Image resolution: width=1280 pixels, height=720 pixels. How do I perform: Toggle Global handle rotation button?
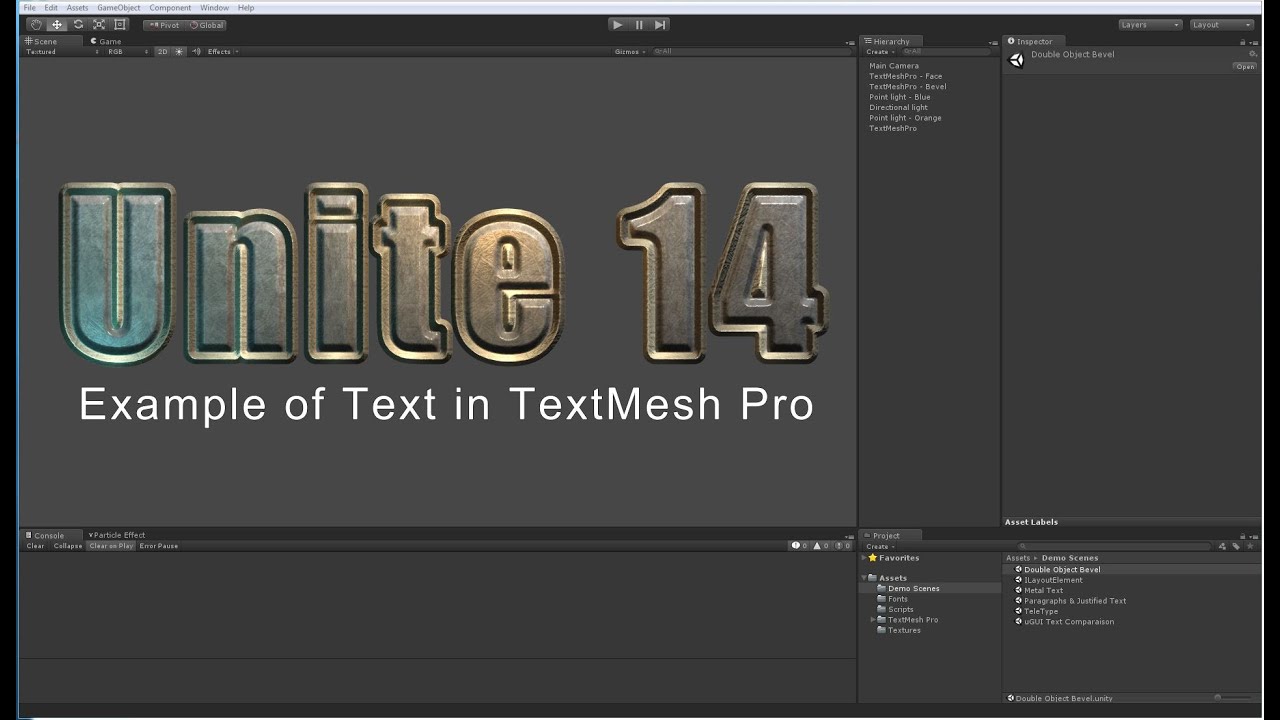pos(207,25)
